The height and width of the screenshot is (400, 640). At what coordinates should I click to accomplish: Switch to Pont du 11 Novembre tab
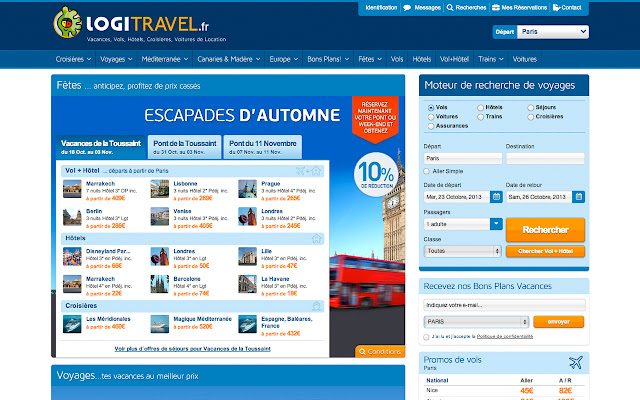pyautogui.click(x=263, y=147)
